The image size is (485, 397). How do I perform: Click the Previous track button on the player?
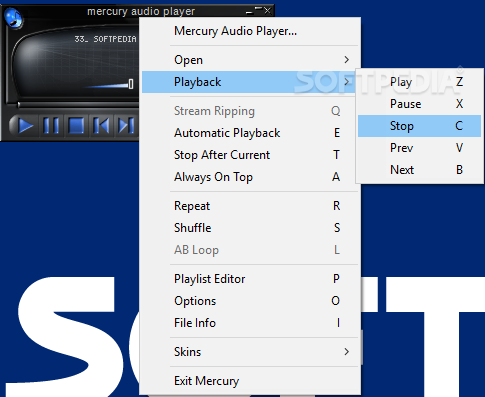click(101, 126)
